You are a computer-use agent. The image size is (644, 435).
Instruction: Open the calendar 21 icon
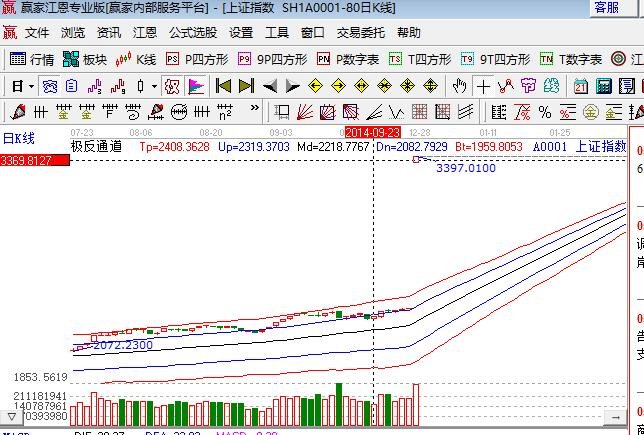pos(581,86)
